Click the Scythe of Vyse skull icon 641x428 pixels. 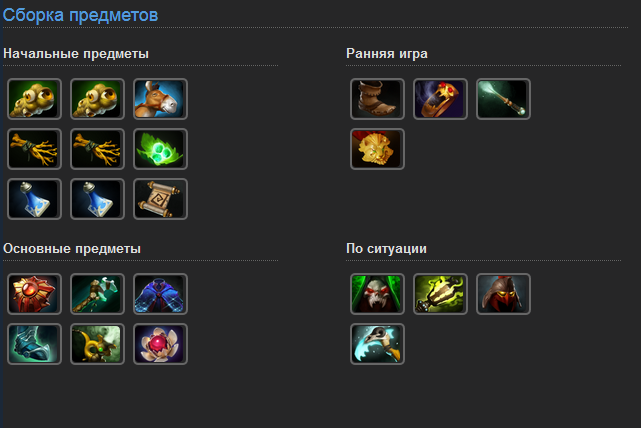(377, 344)
